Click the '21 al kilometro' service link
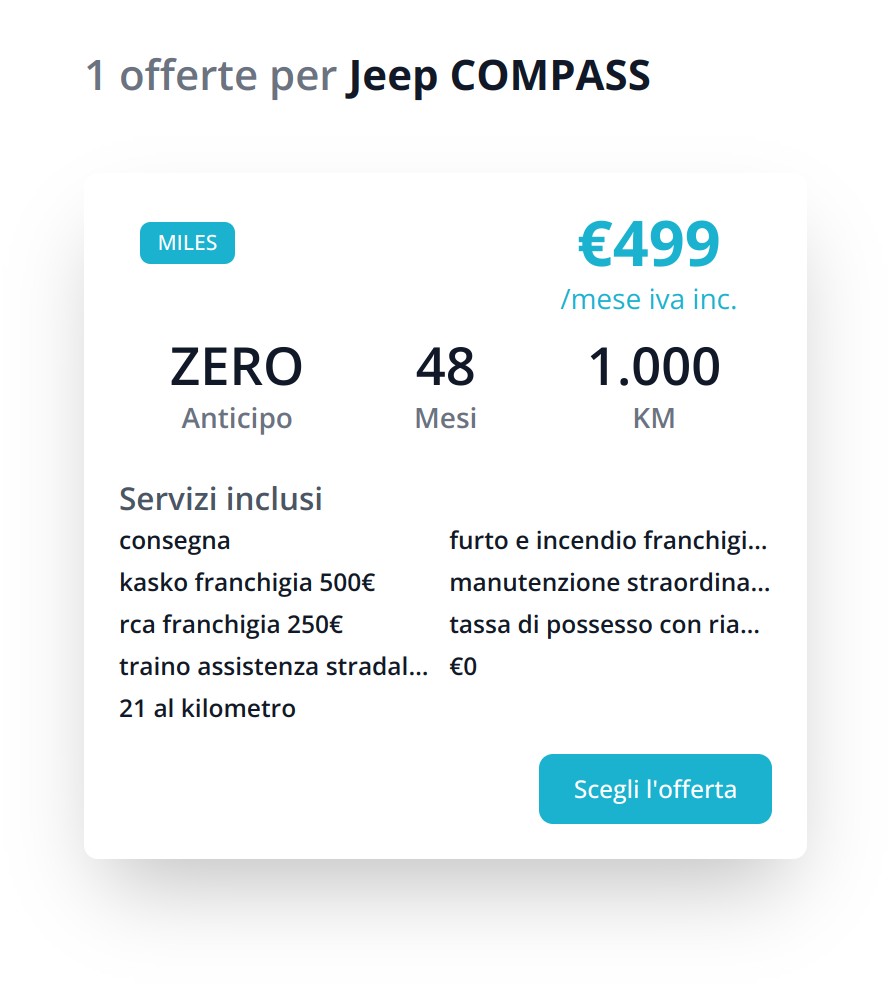The width and height of the screenshot is (888, 989). (207, 708)
